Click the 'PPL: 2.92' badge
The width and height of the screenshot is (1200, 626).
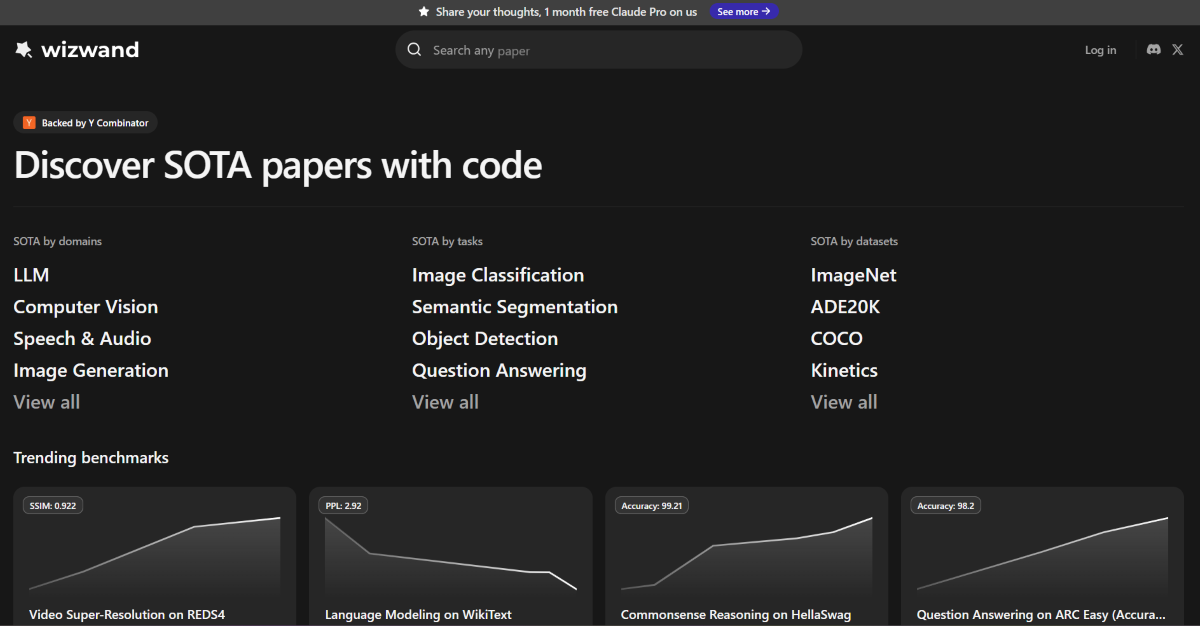click(x=343, y=506)
